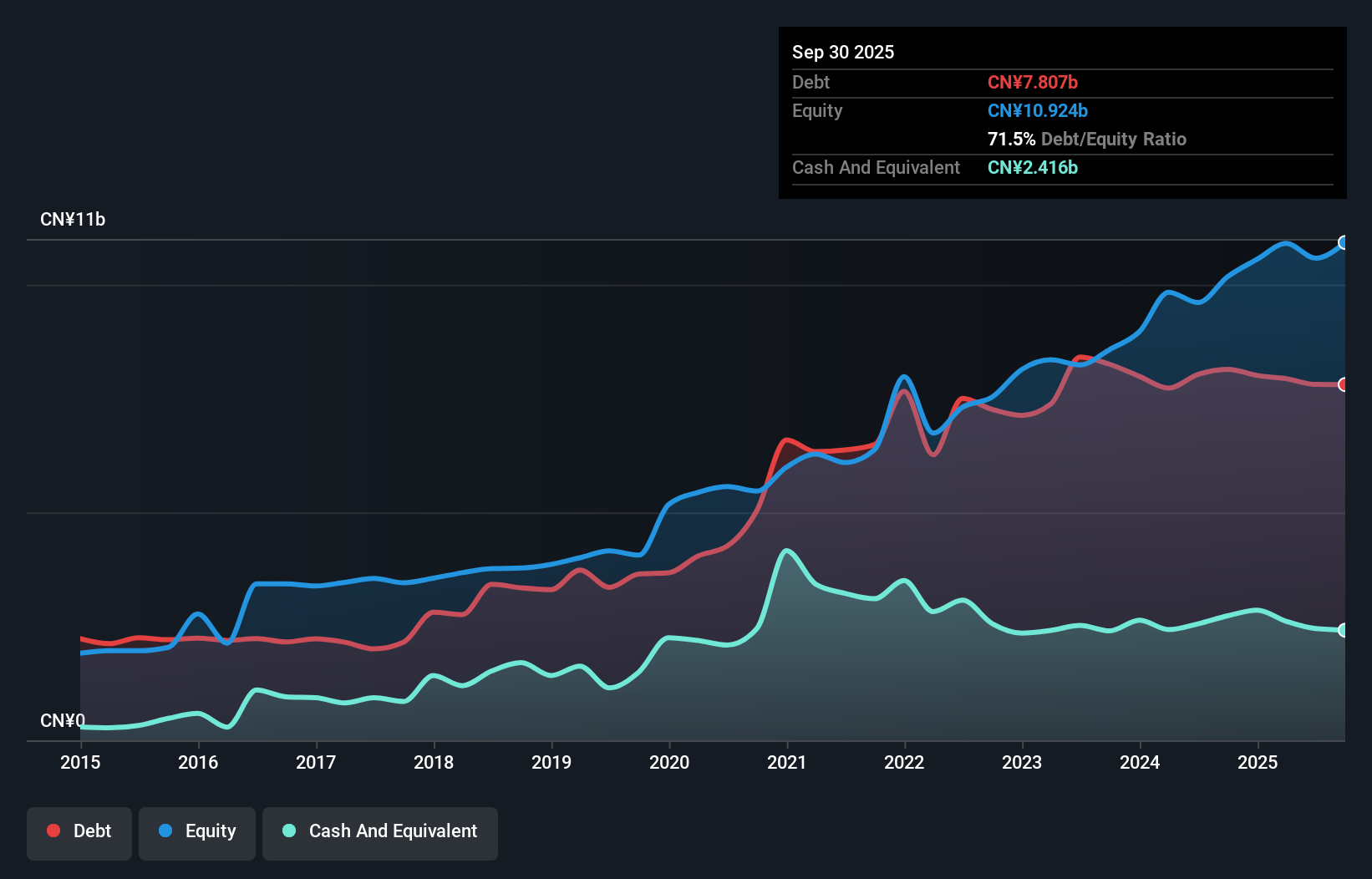Screen dimensions: 1372x879
Task: Open details under the Debt/Equity Ratio row
Action: point(1088,140)
